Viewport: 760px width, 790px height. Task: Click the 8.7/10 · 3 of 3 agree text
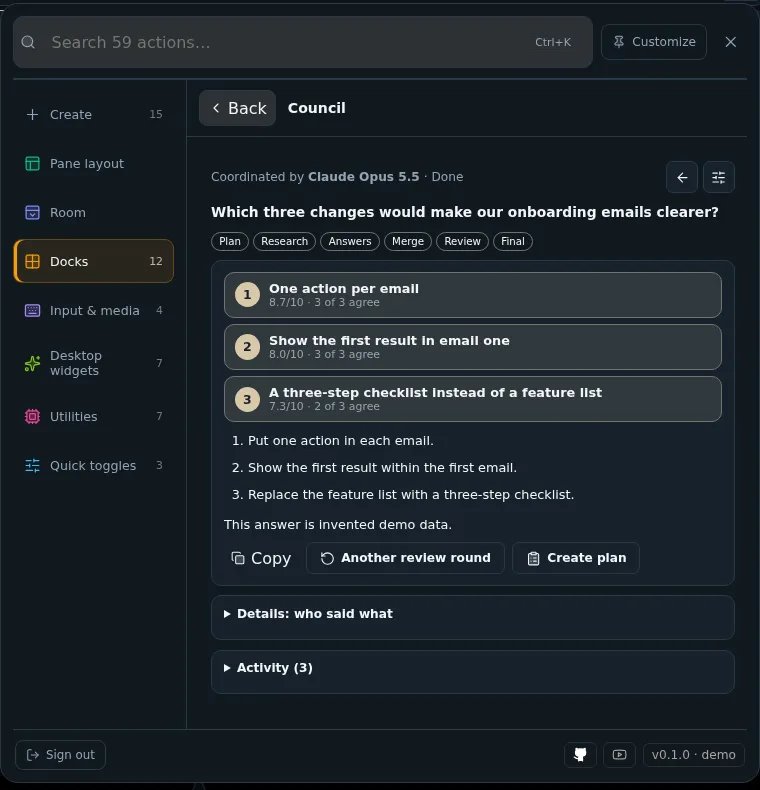[324, 302]
